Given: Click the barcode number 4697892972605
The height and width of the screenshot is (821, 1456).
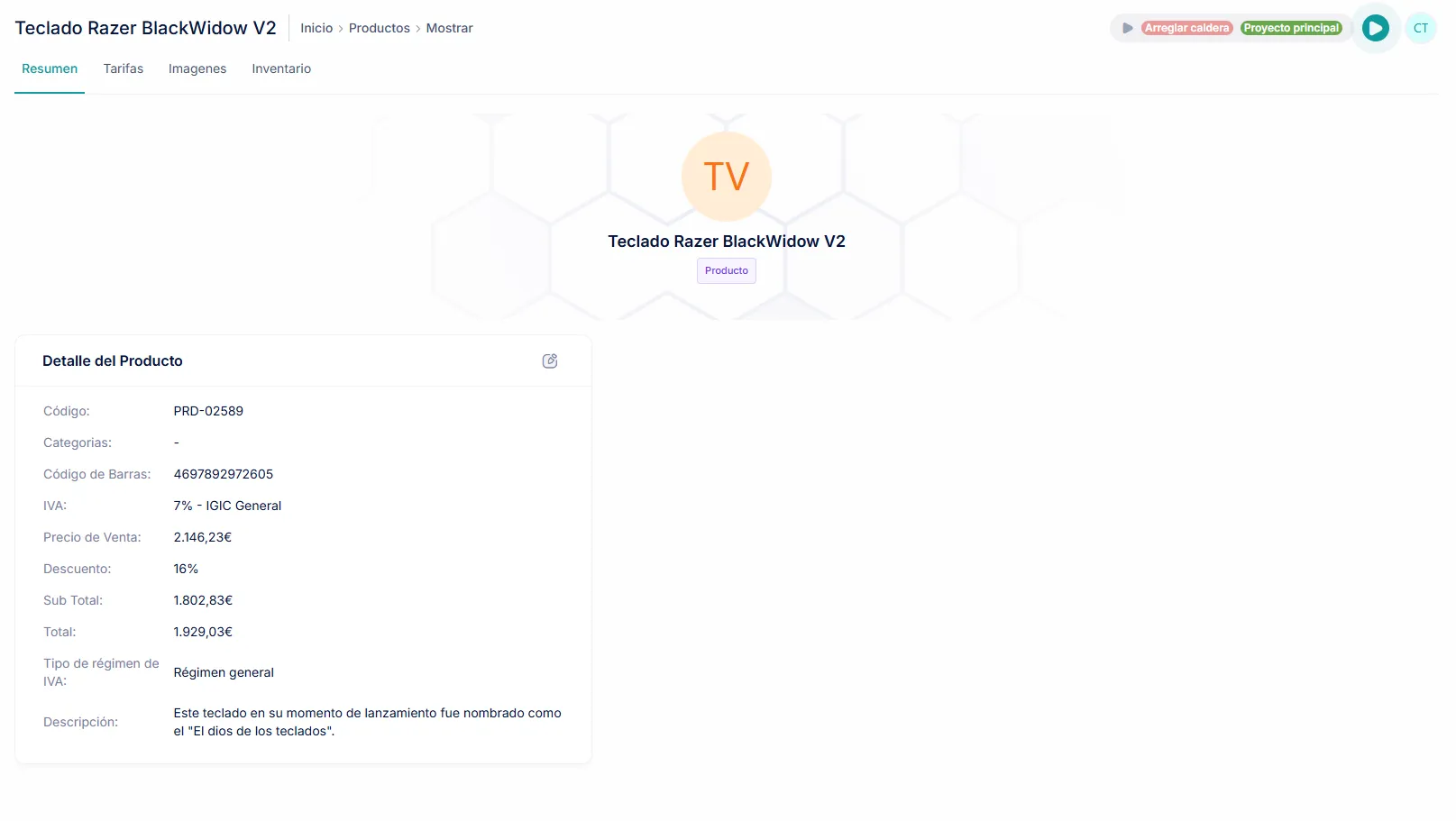Looking at the screenshot, I should (x=223, y=474).
